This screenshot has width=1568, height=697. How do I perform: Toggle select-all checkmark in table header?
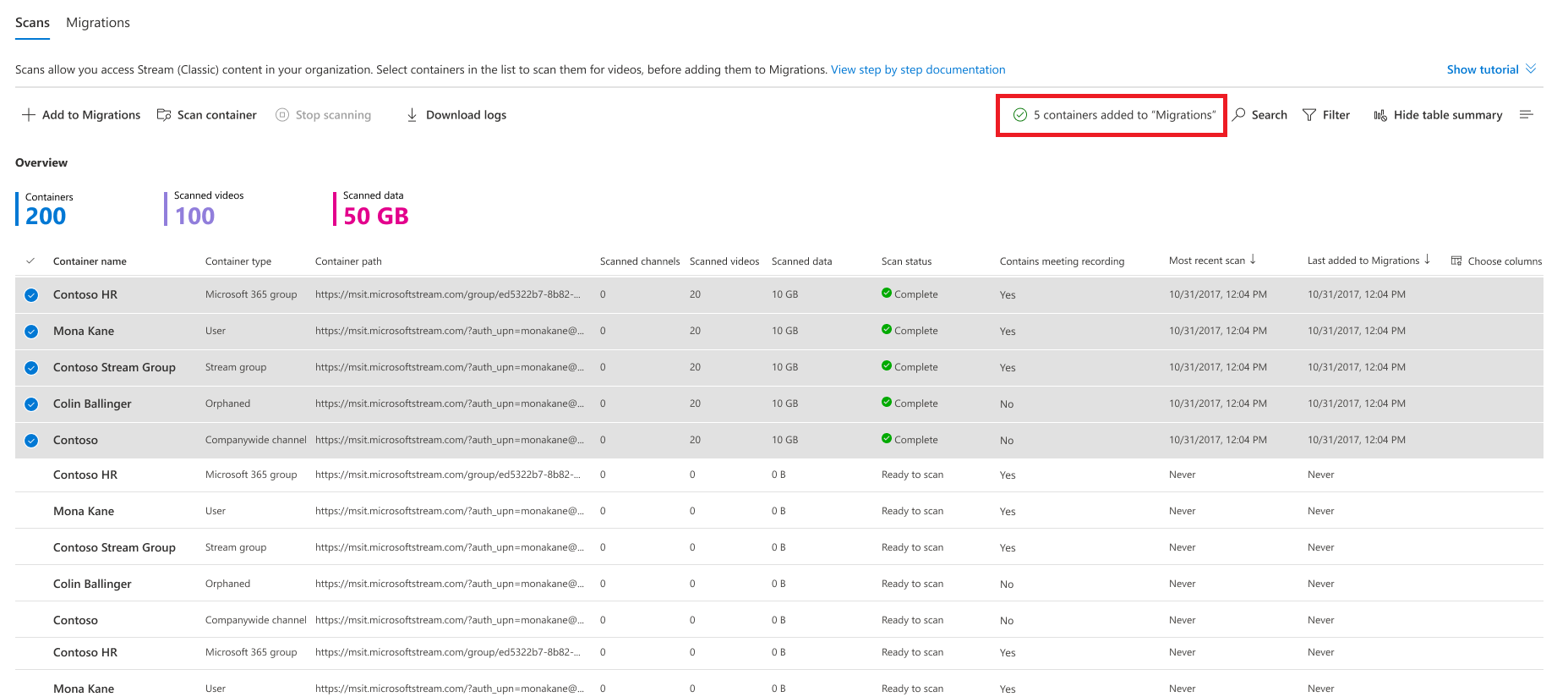click(x=31, y=261)
